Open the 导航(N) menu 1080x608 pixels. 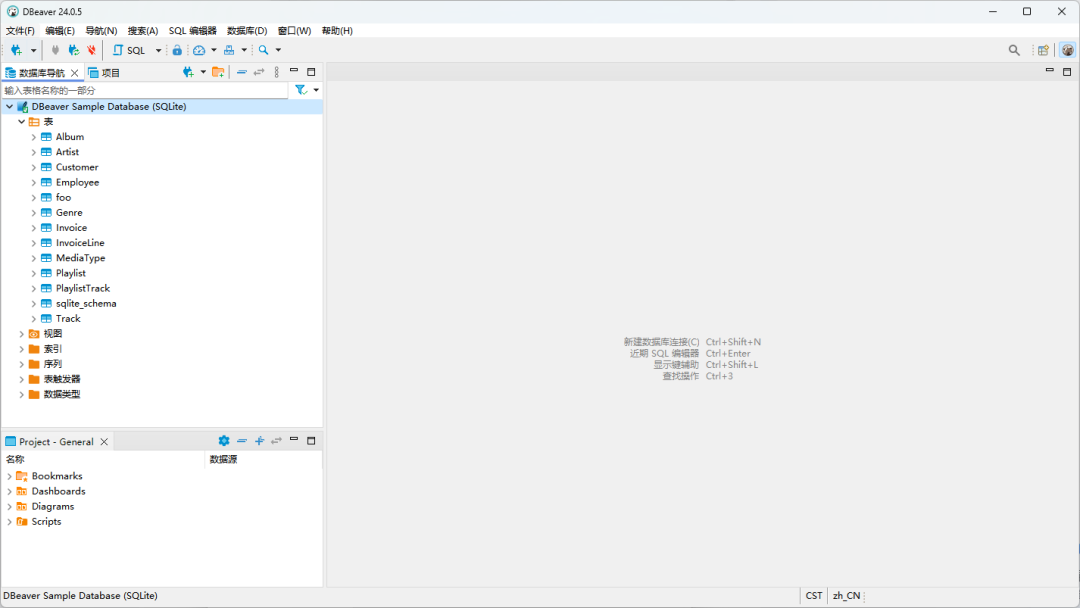coord(101,31)
